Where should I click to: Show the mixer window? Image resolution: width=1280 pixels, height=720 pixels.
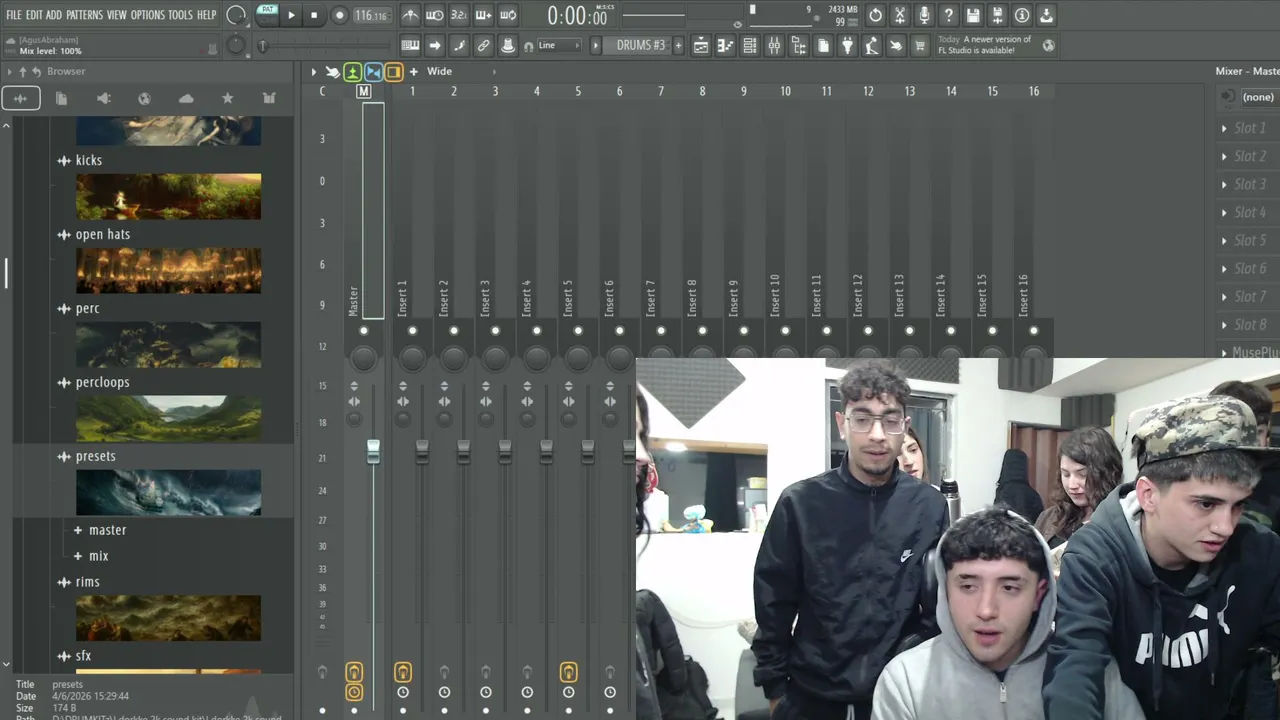coord(774,45)
